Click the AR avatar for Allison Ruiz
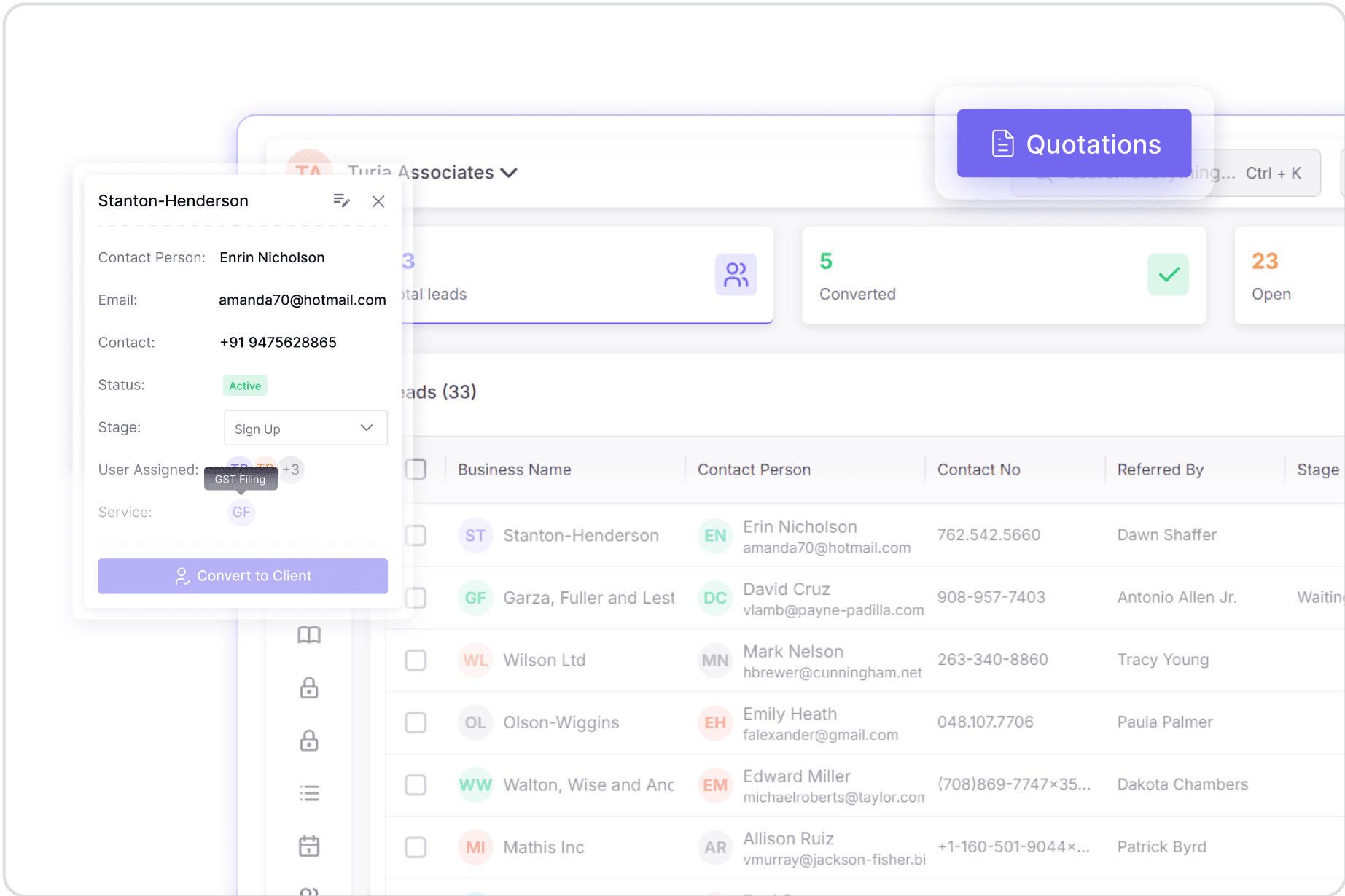Screen dimensions: 1345x896 [x=715, y=847]
